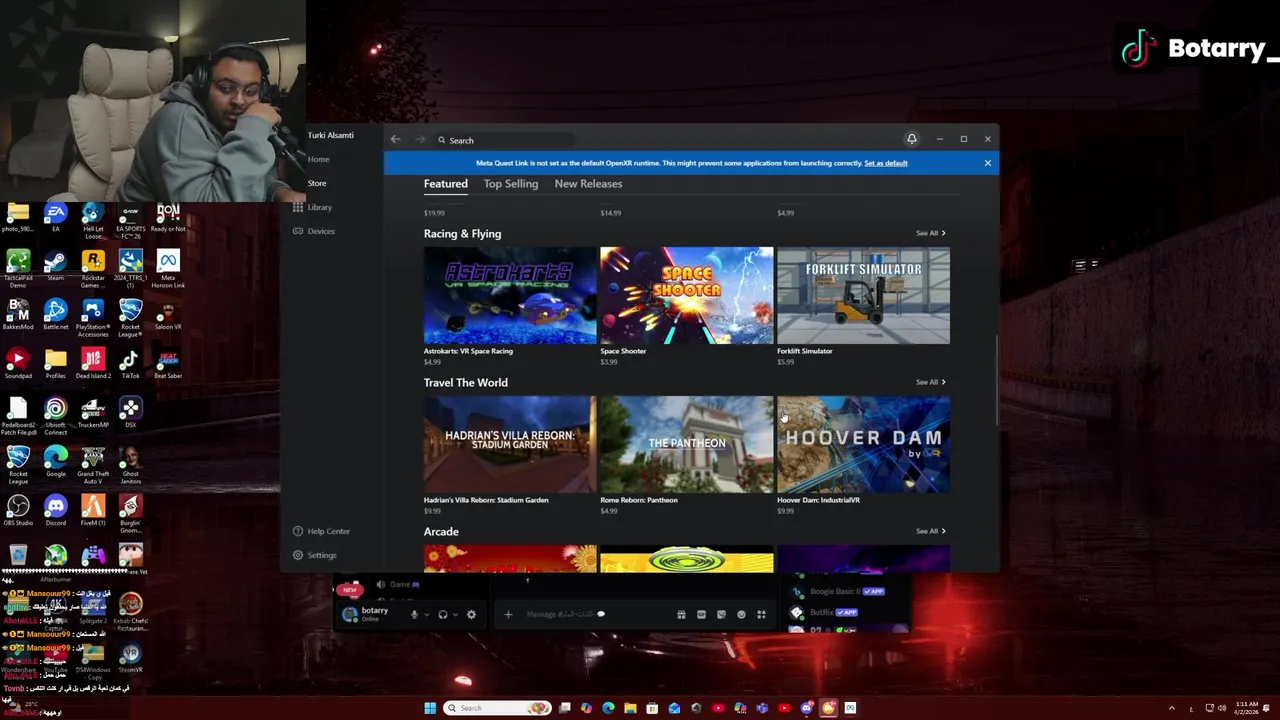The height and width of the screenshot is (720, 1280).
Task: Expand Discord headphones output options chevron
Action: pyautogui.click(x=456, y=615)
